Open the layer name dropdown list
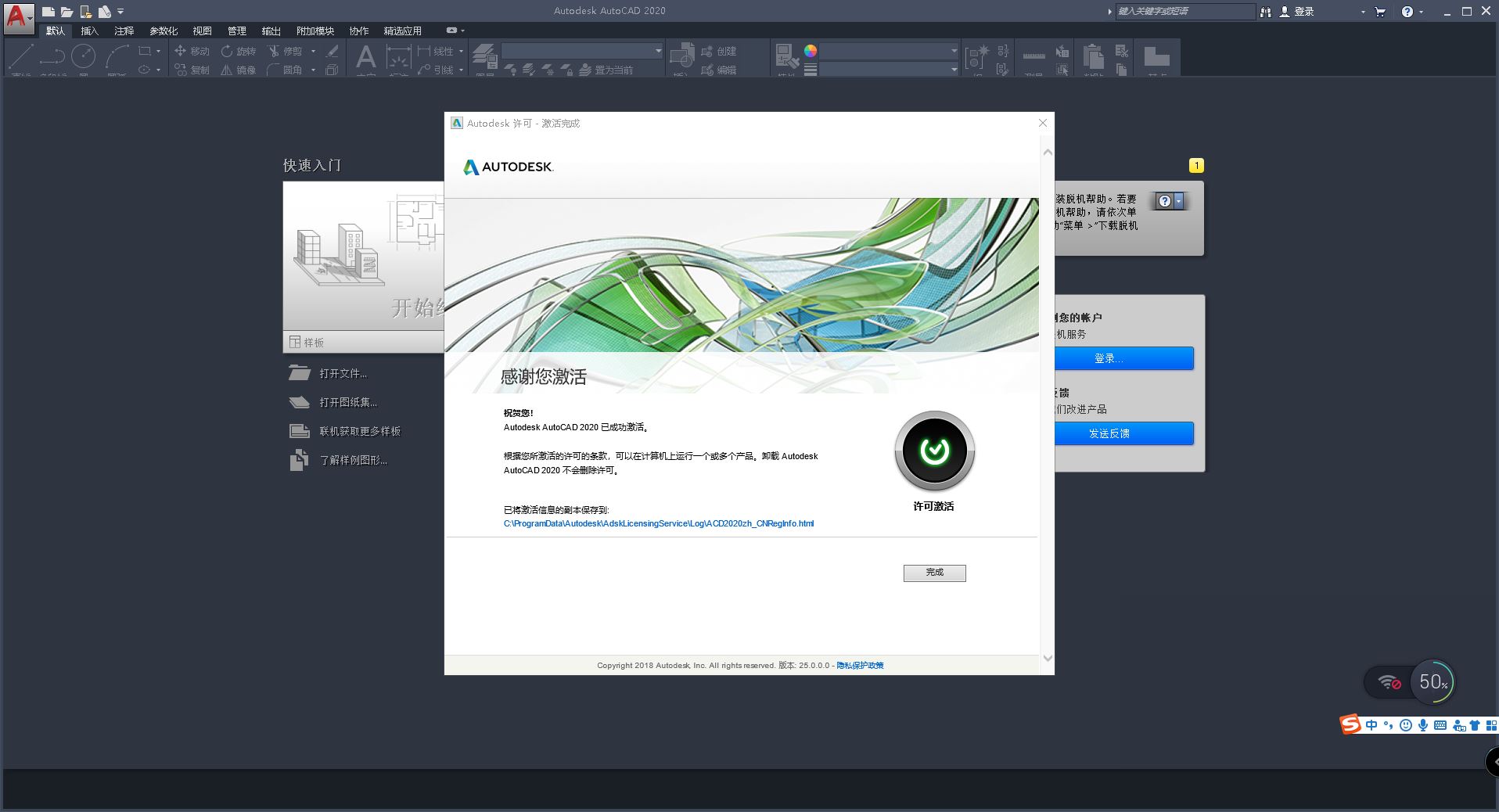The height and width of the screenshot is (812, 1499). tap(582, 51)
